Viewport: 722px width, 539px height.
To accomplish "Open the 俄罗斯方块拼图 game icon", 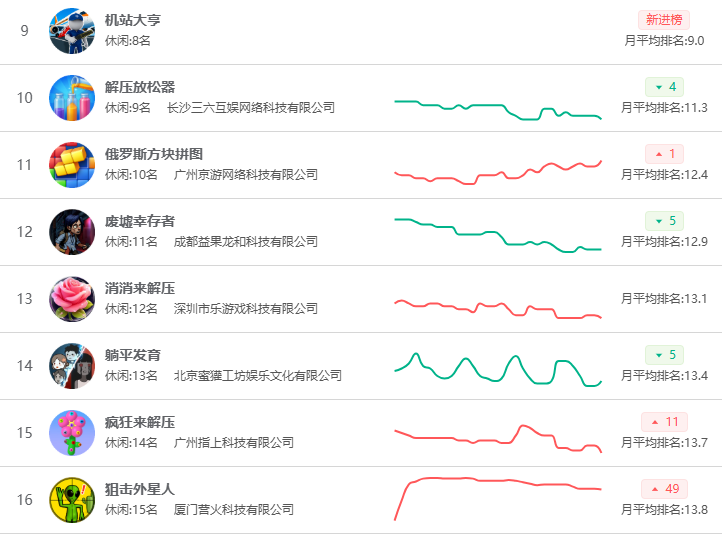I will click(x=72, y=165).
